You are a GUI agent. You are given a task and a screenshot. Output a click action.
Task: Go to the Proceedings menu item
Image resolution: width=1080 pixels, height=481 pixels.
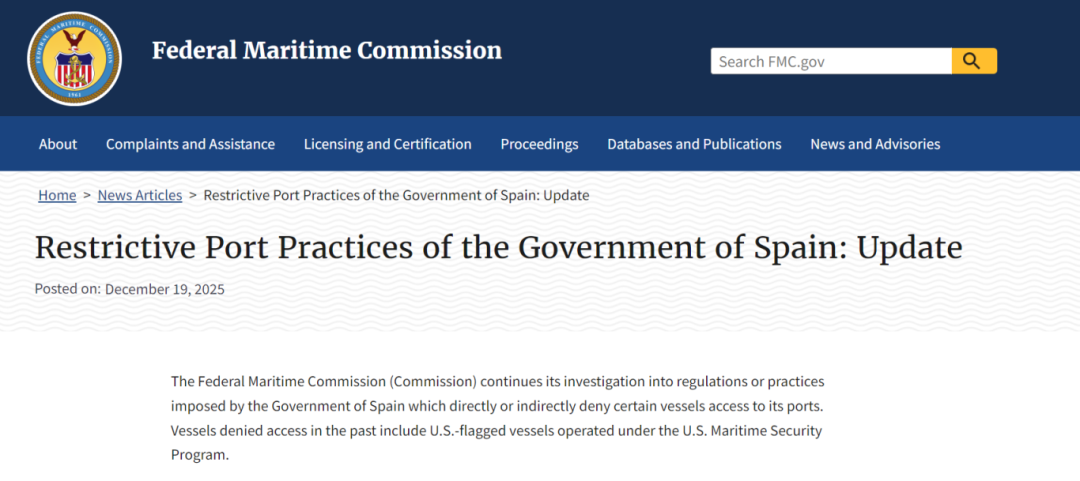click(x=539, y=144)
